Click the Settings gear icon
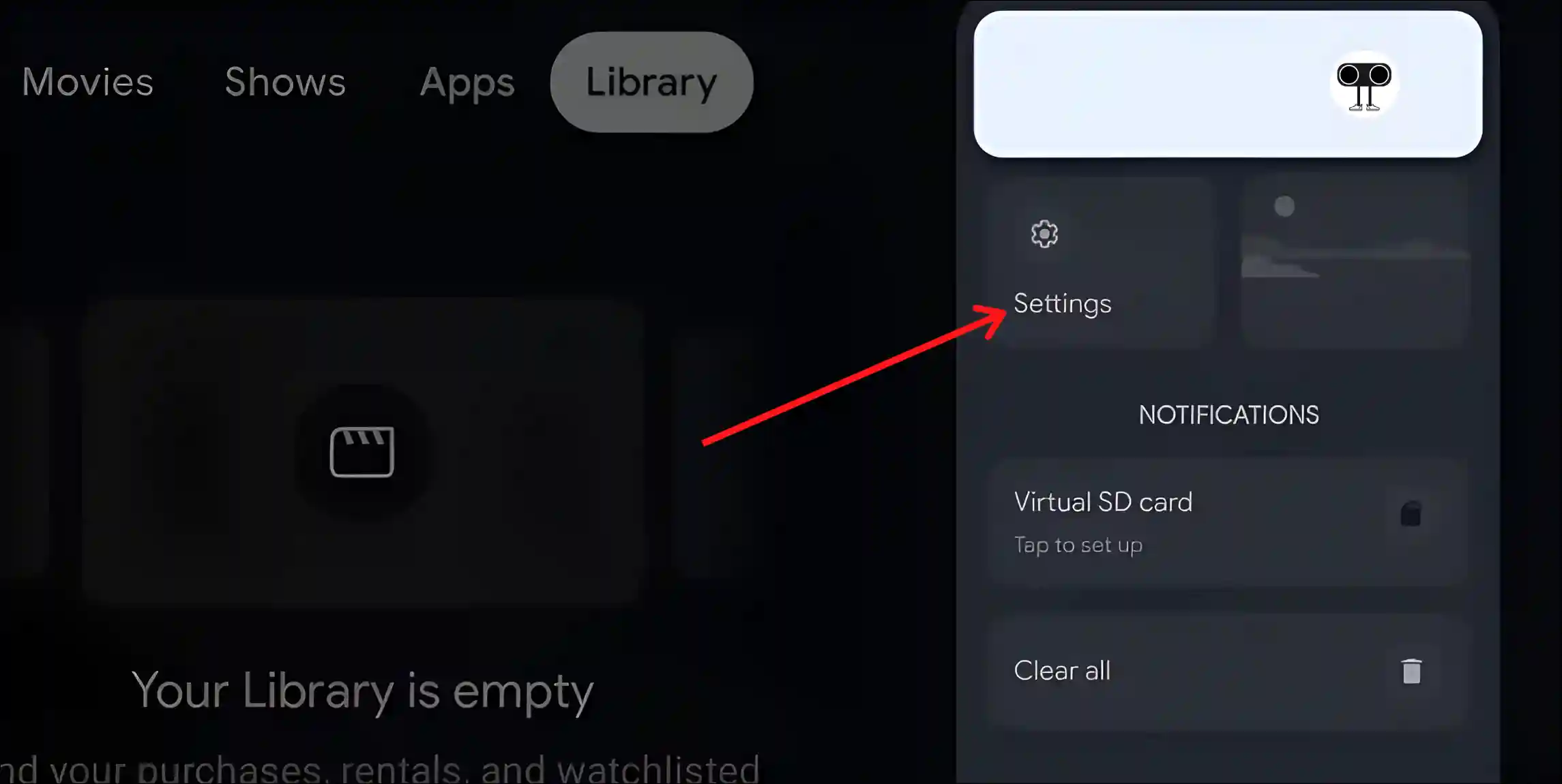The image size is (1562, 784). coord(1044,234)
